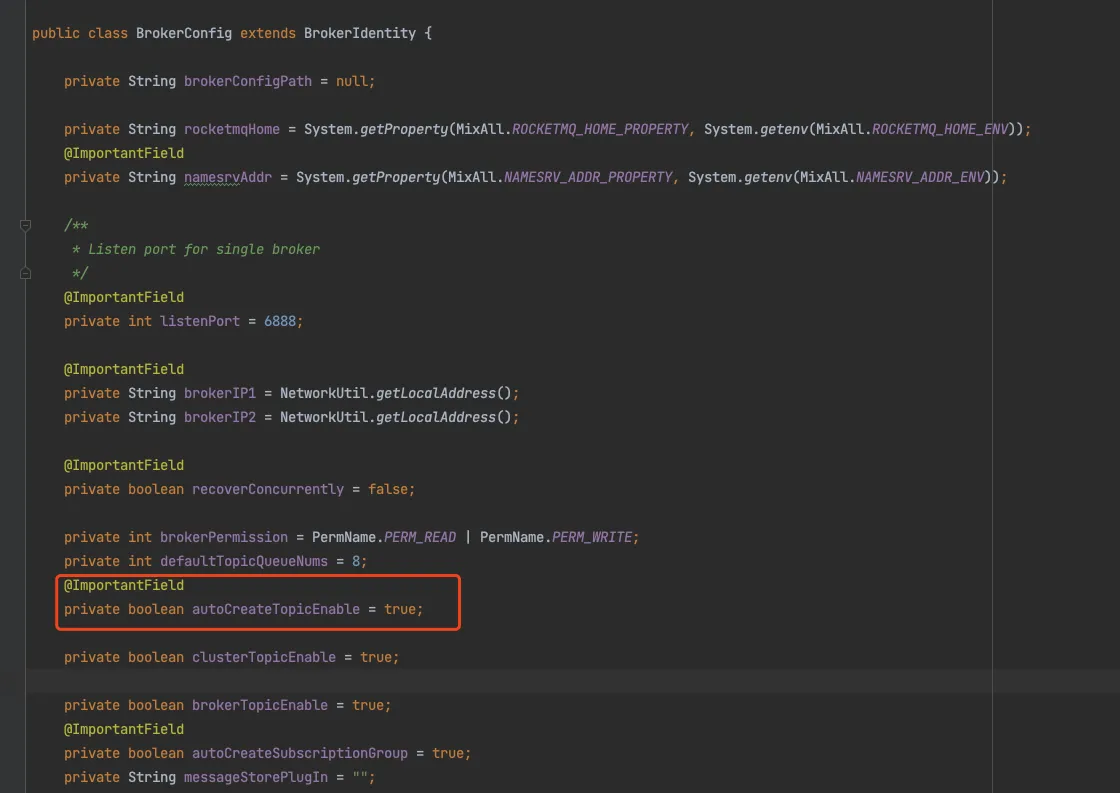Click the autoCreateSubscriptionGroup field name

coord(299,753)
